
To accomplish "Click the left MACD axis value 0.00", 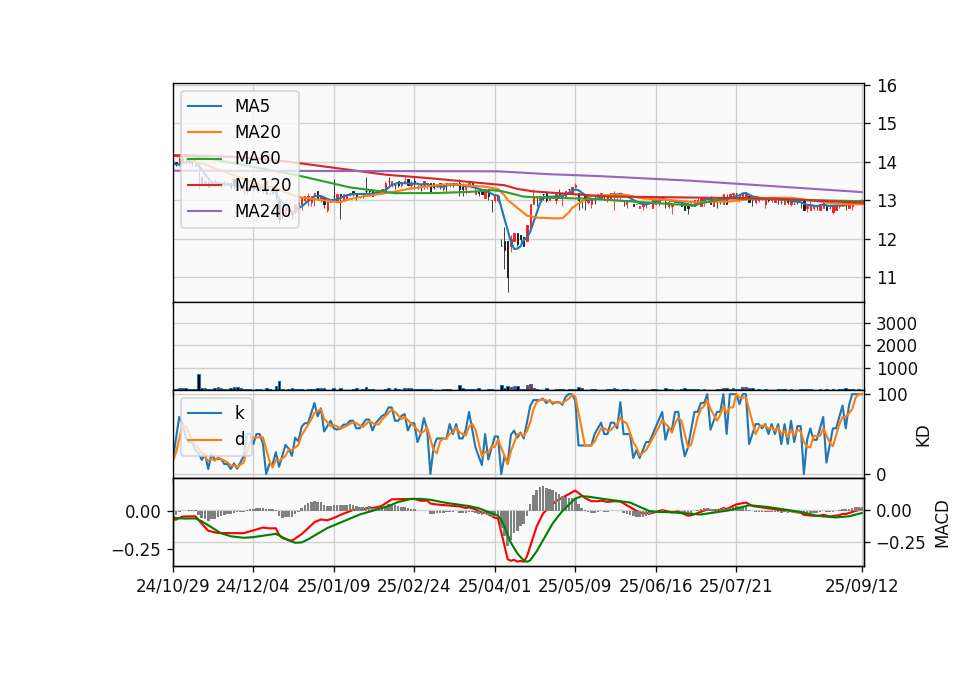I will pyautogui.click(x=143, y=512).
